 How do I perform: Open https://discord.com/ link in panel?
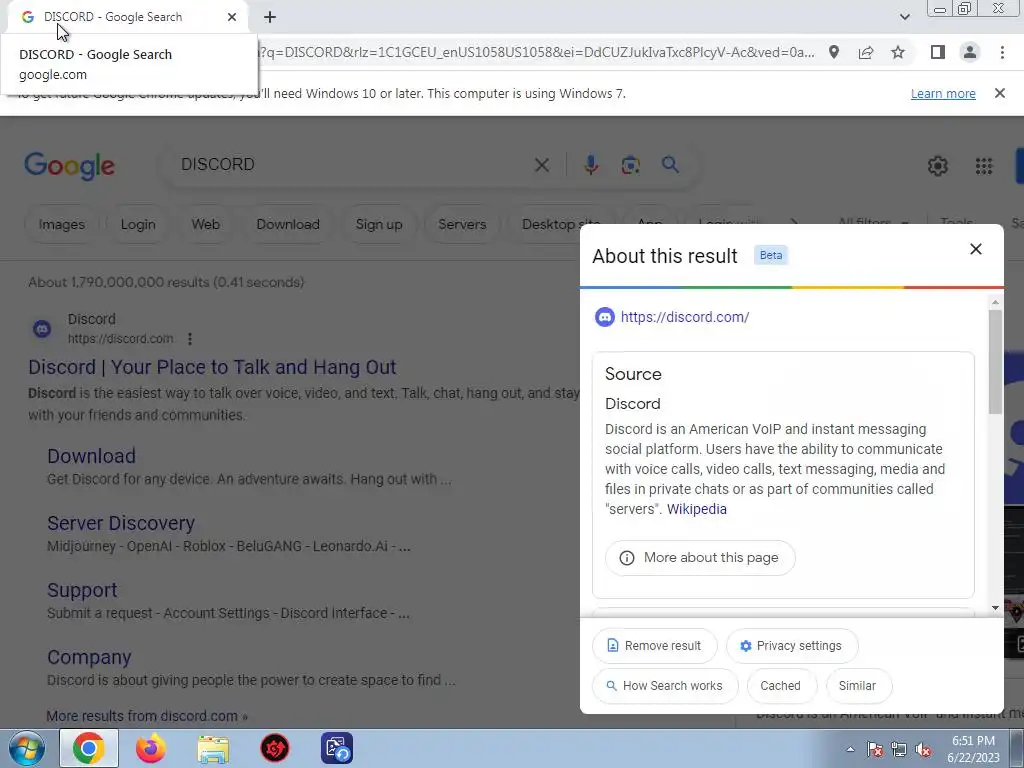point(684,317)
